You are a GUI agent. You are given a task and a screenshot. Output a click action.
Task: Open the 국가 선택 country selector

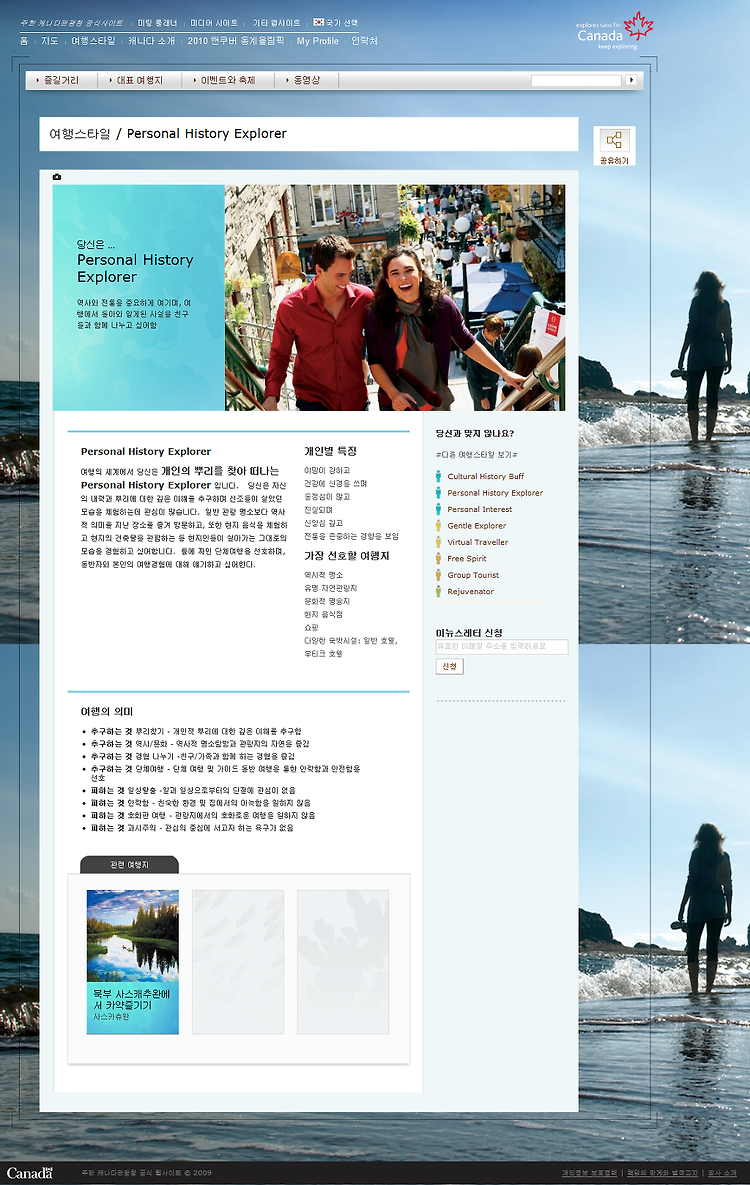click(342, 23)
